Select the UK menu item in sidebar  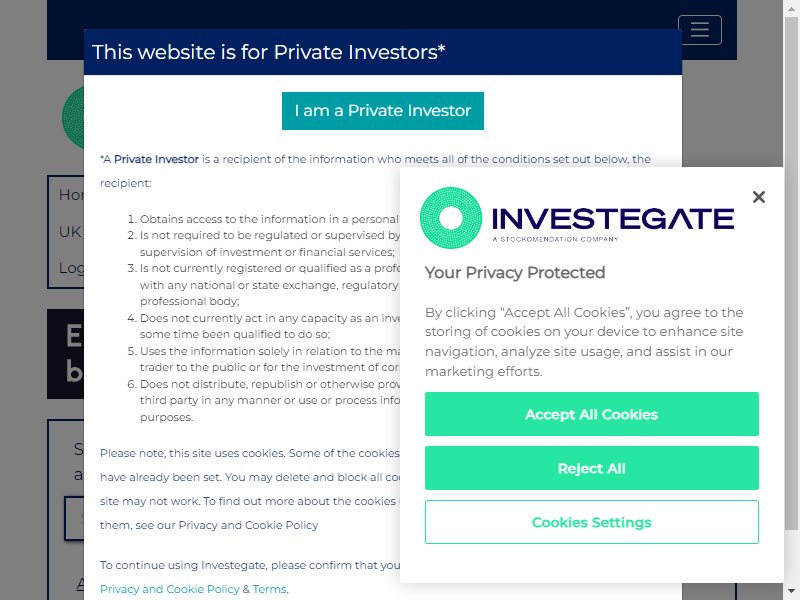point(70,232)
